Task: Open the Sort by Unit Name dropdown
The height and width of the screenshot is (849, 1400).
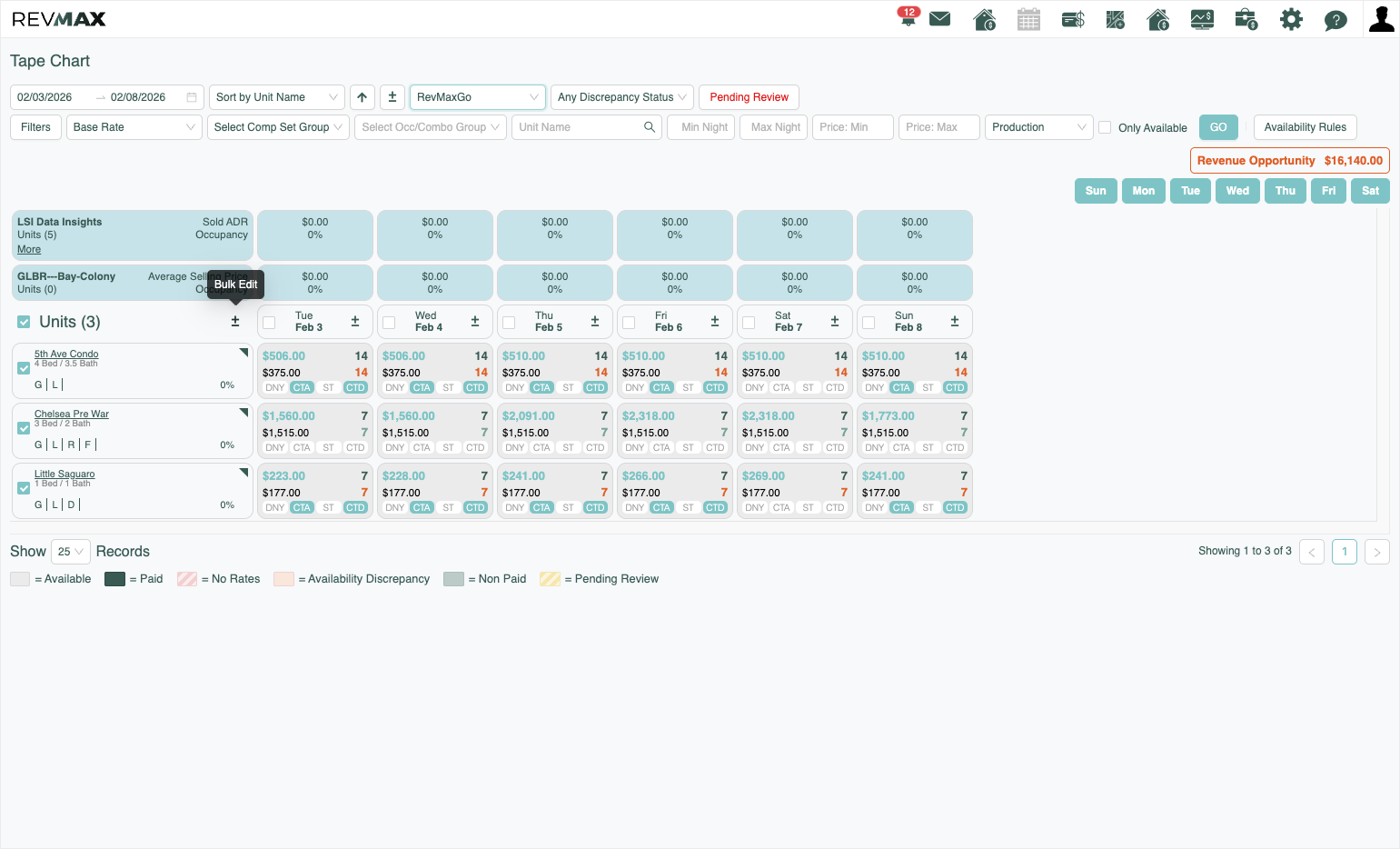Action: [x=277, y=97]
